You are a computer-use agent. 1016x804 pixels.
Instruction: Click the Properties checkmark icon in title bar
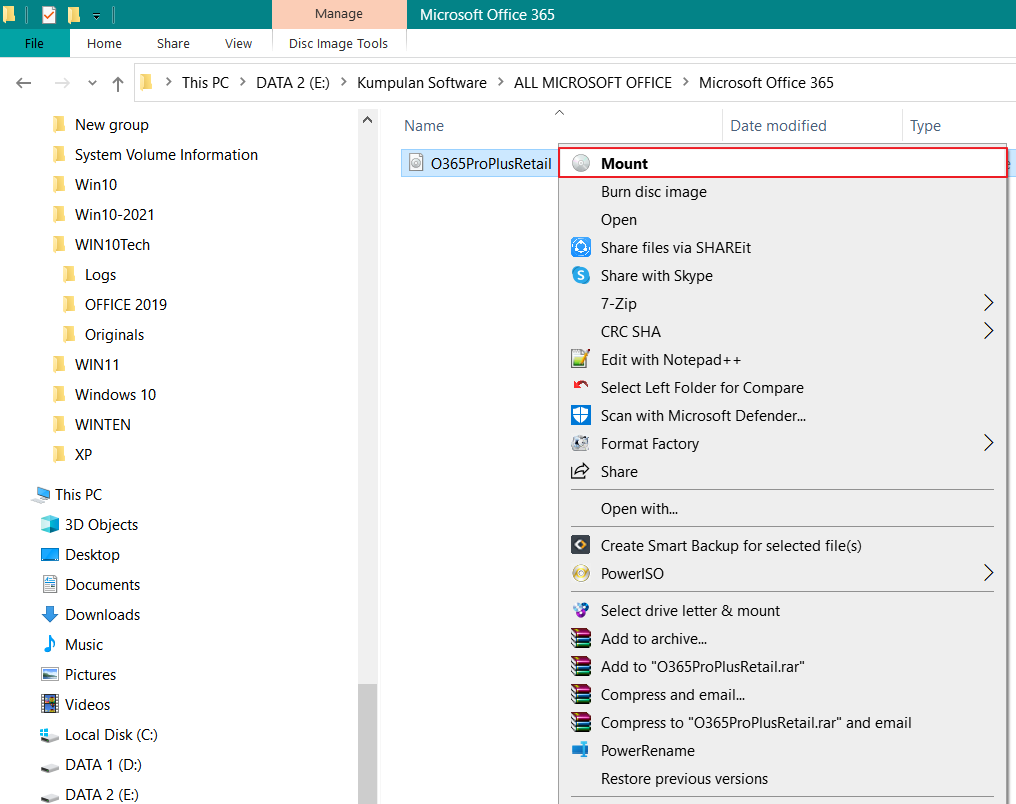(x=49, y=14)
